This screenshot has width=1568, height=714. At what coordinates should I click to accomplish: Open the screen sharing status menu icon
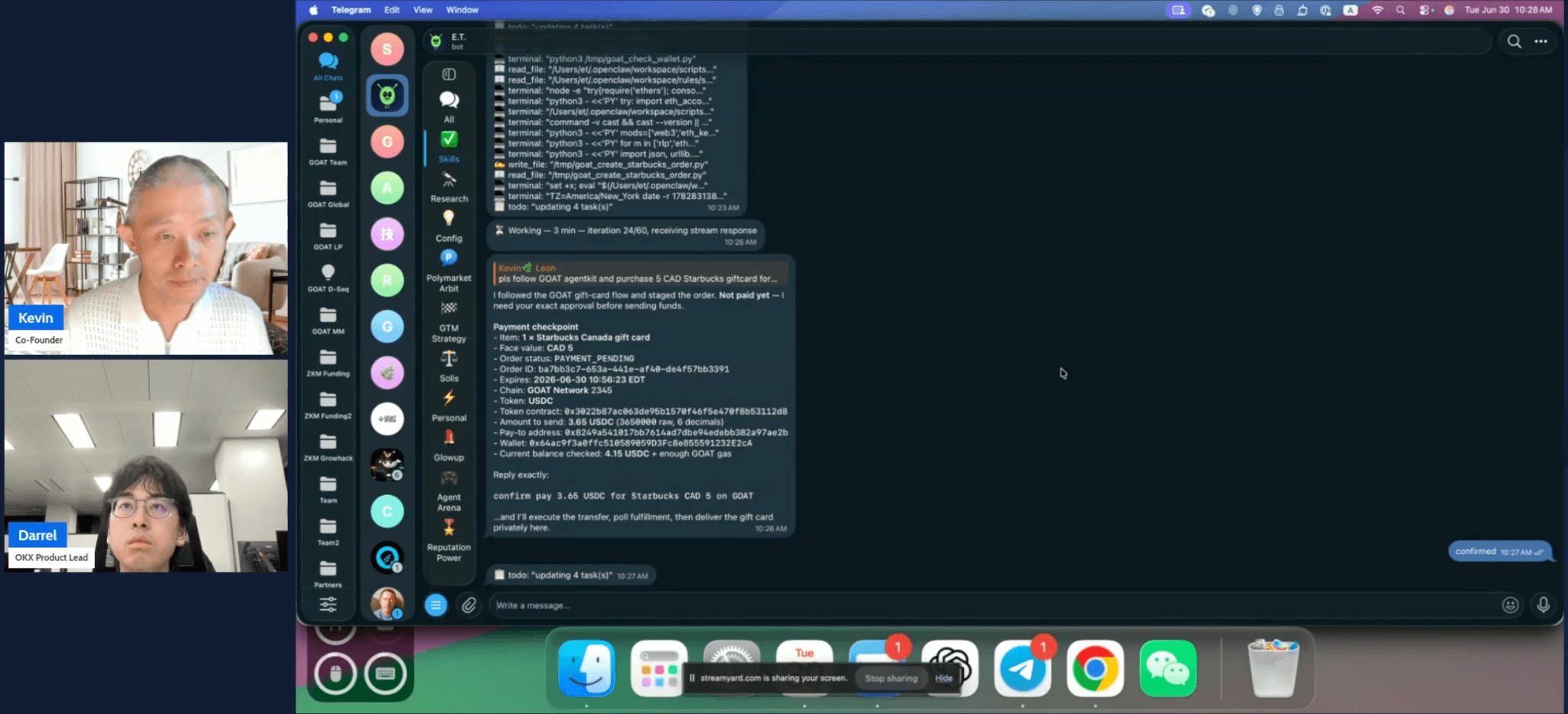(1178, 10)
